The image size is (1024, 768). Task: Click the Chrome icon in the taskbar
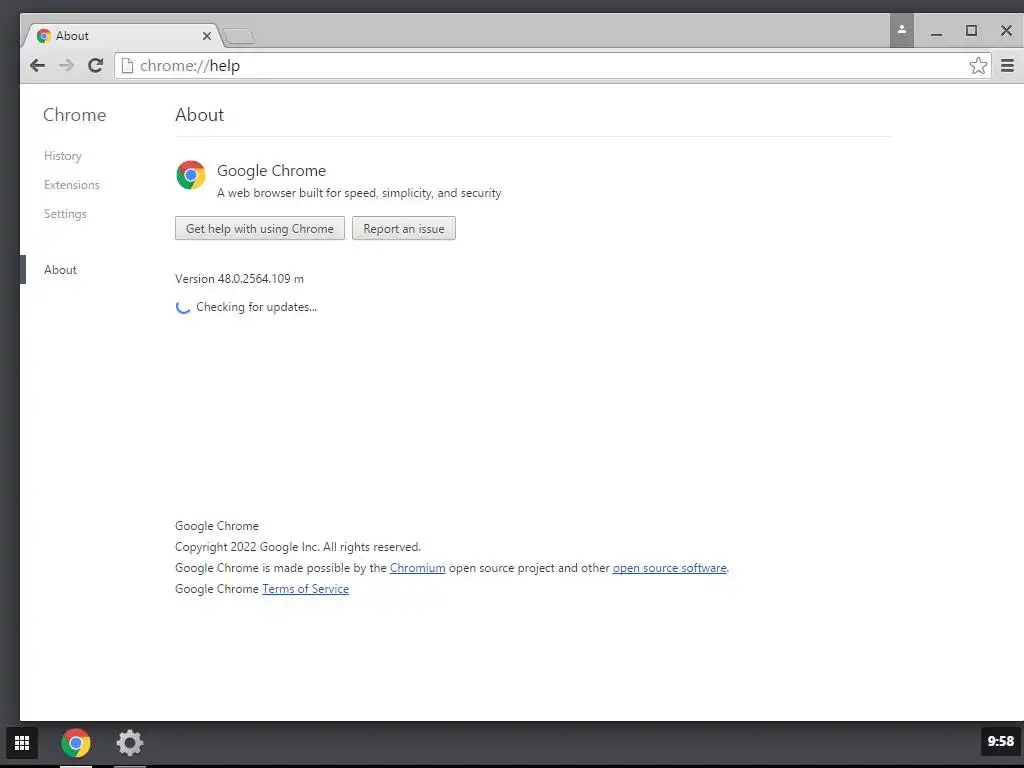[76, 743]
